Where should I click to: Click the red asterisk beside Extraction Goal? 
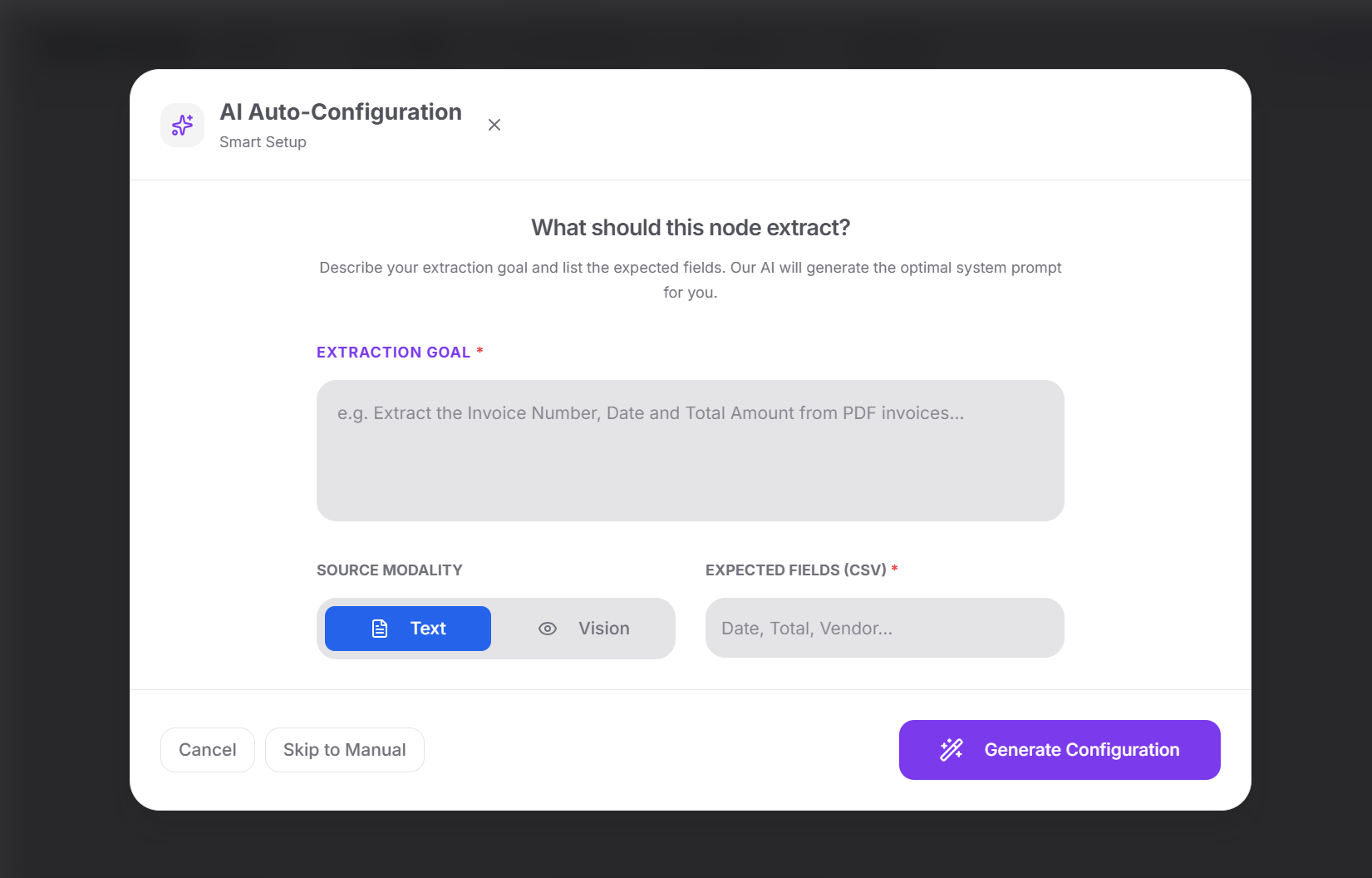pyautogui.click(x=479, y=352)
